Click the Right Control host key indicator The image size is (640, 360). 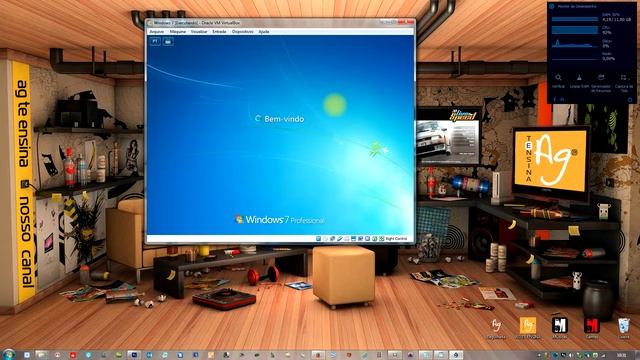(x=396, y=239)
